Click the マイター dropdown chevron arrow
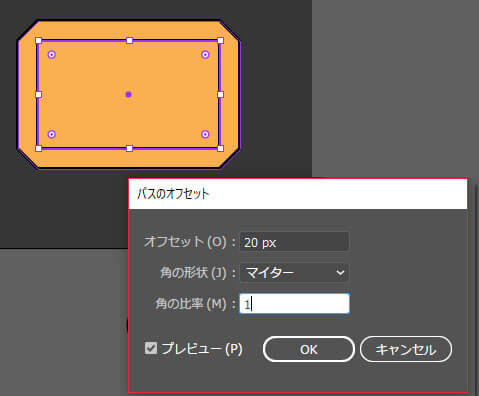Viewport: 479px width, 396px height. coord(340,273)
